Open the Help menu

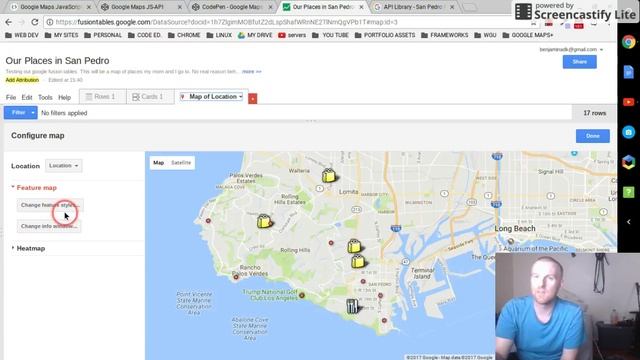[x=64, y=98]
